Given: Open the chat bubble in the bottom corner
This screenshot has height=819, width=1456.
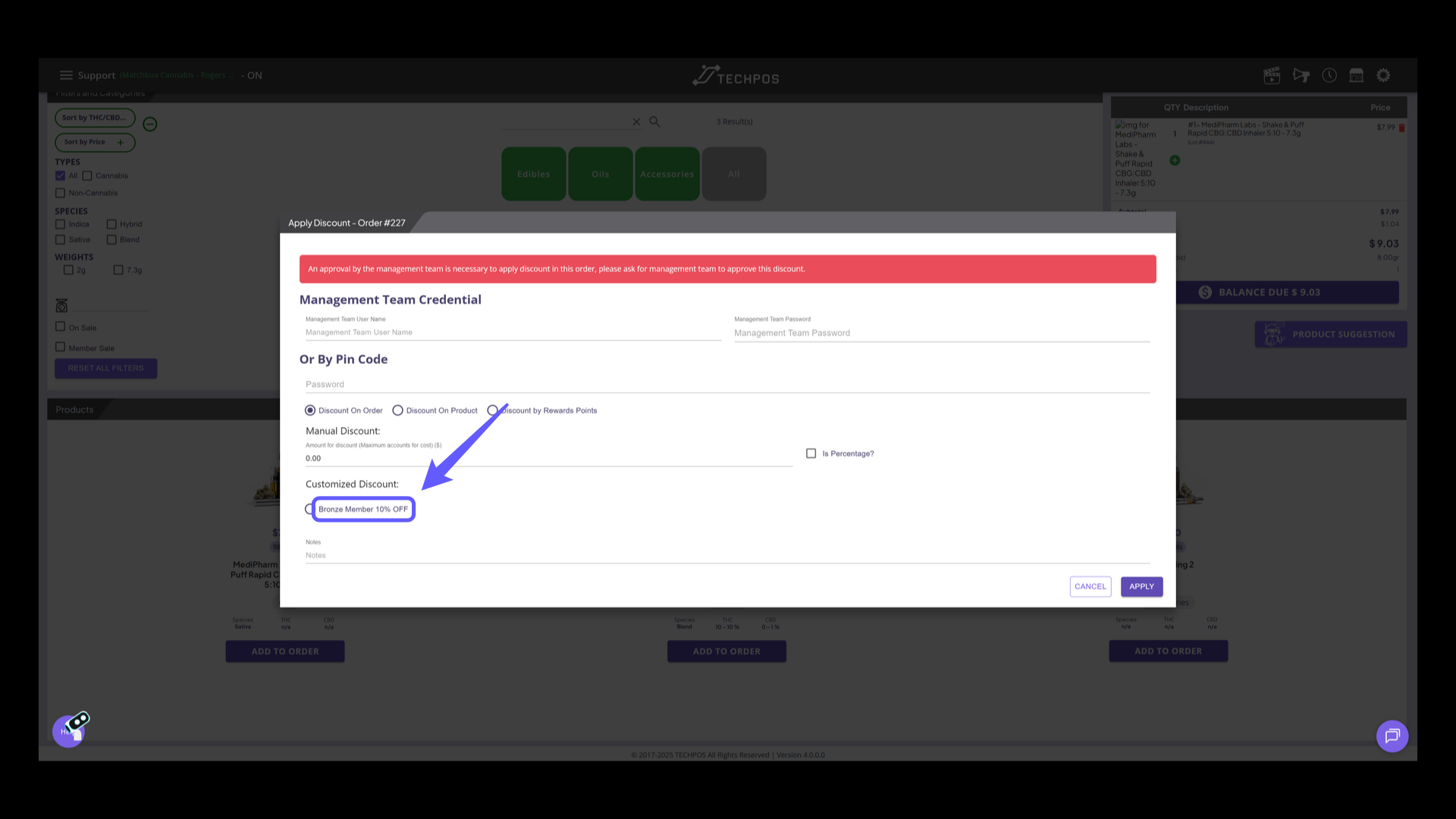Looking at the screenshot, I should tap(1392, 736).
